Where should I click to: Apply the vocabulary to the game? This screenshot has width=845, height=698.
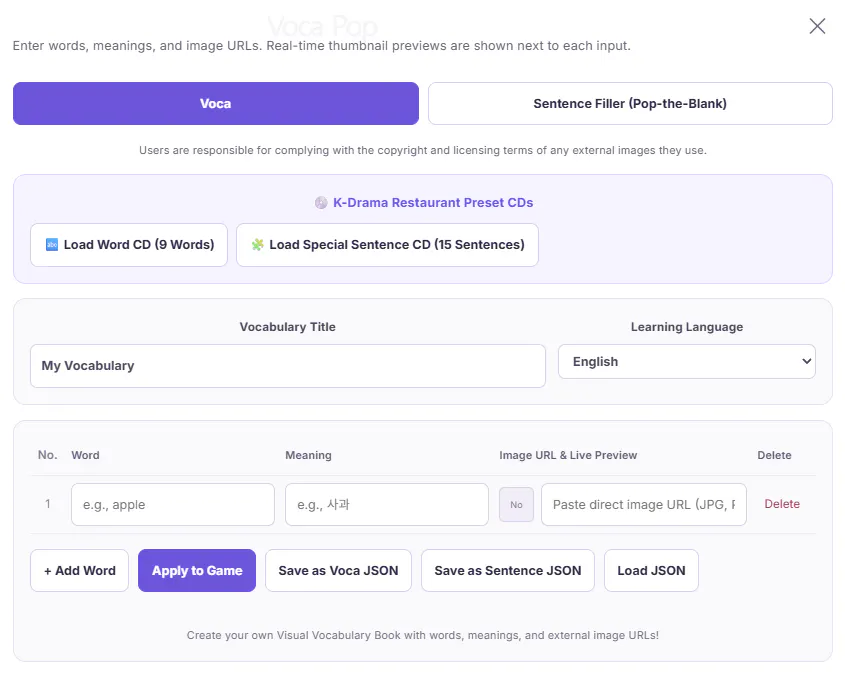point(197,570)
